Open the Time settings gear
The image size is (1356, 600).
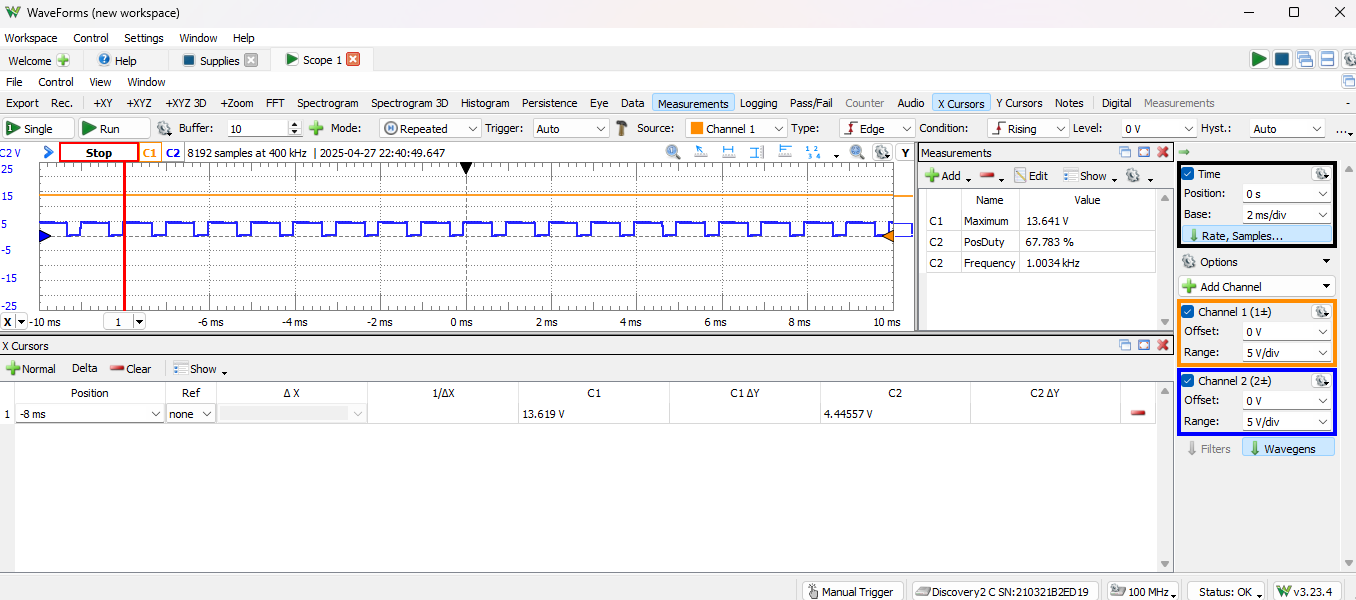tap(1321, 174)
